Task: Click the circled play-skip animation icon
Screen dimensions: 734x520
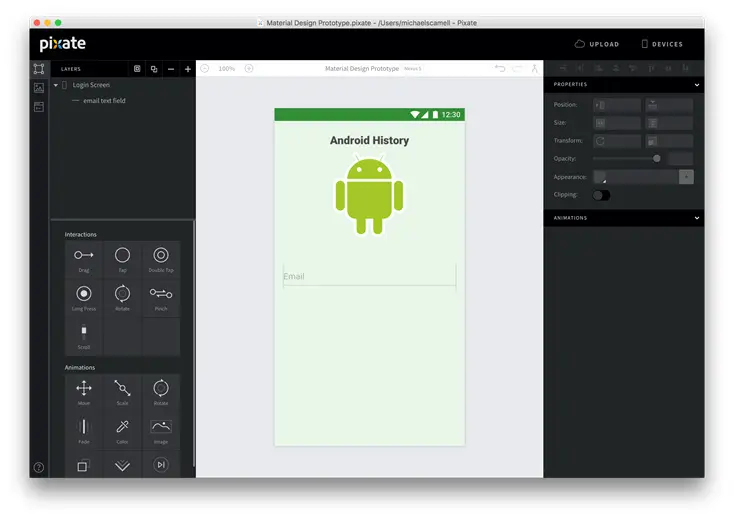Action: [x=161, y=465]
